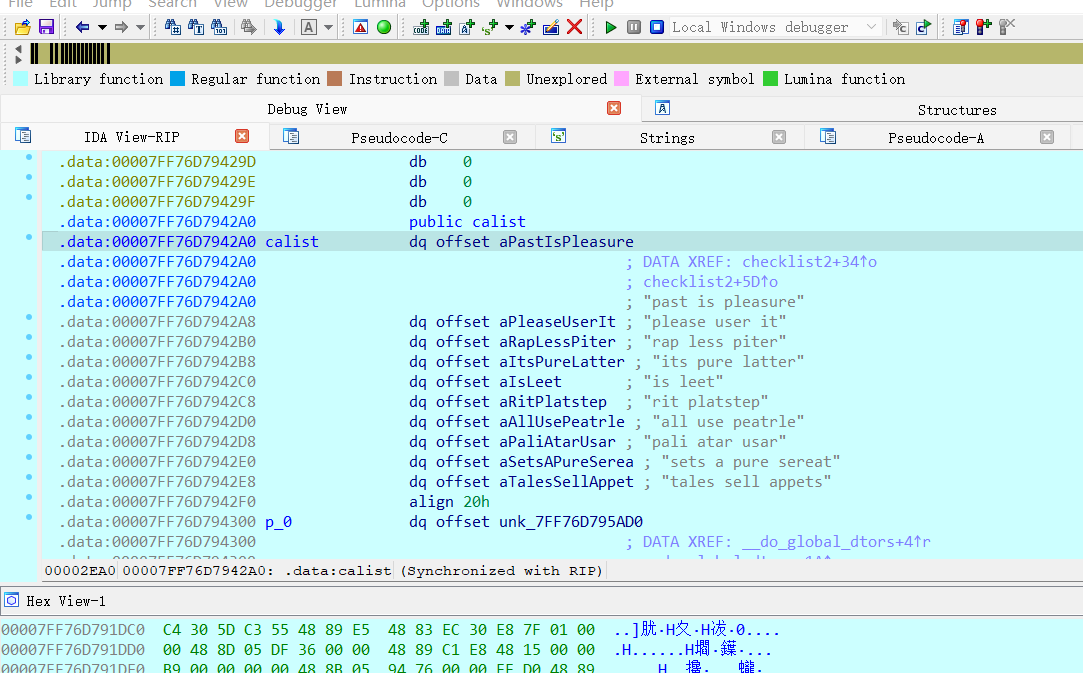Screen dimensions: 1083x673
Task: Click the search next grayed binoculars icon
Action: [x=249, y=27]
